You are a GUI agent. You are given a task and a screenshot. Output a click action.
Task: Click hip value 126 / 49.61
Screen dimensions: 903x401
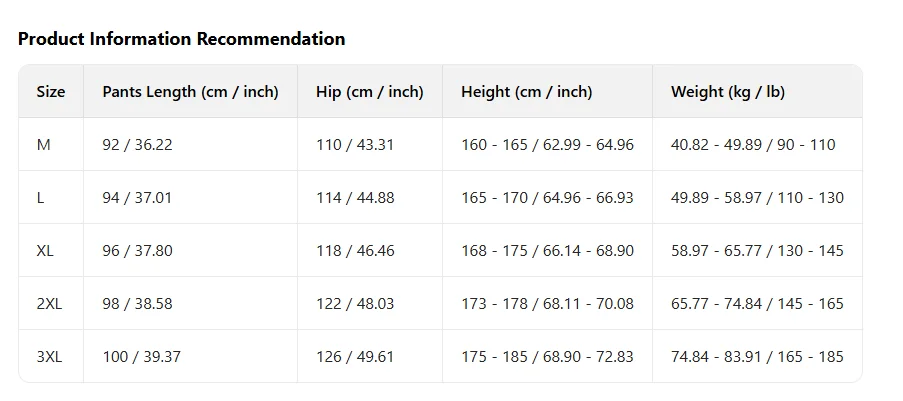[355, 357]
